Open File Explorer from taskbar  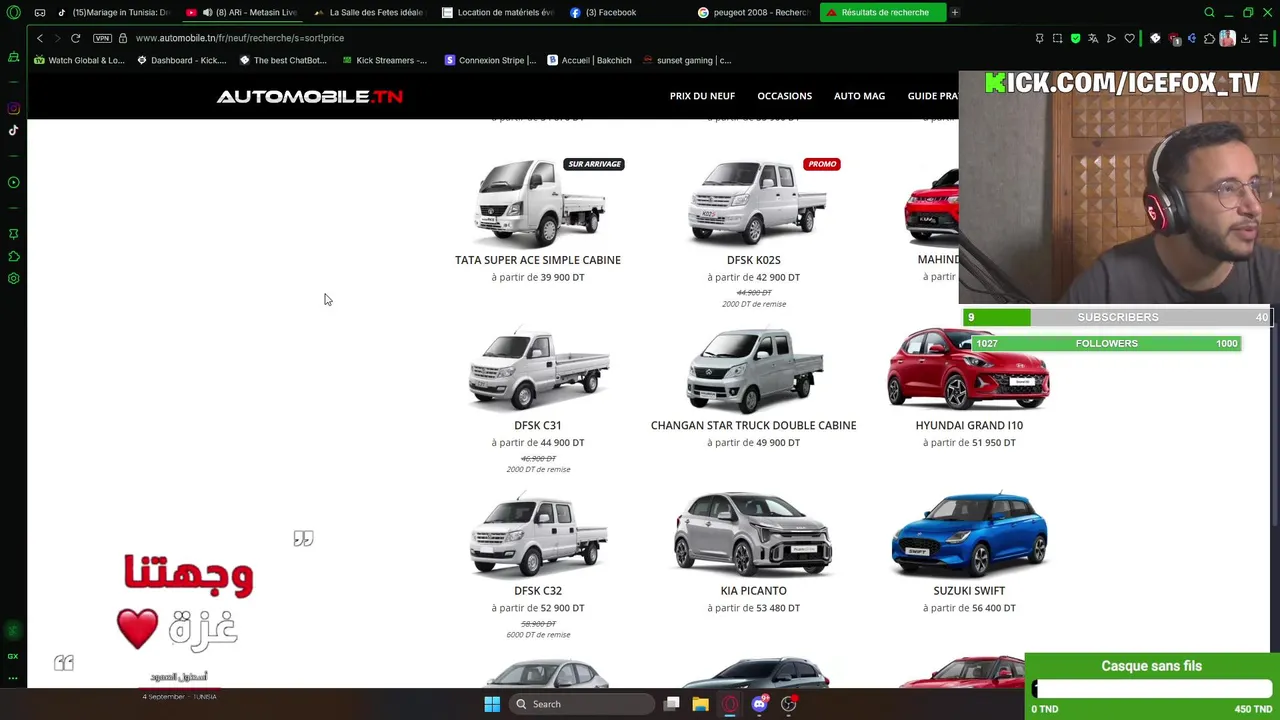[x=700, y=704]
